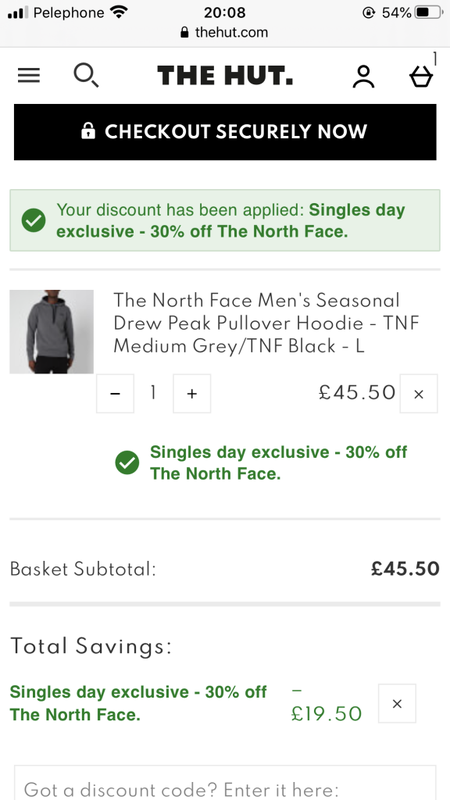This screenshot has width=450, height=800.
Task: Open the hamburger navigation menu
Action: point(29,76)
